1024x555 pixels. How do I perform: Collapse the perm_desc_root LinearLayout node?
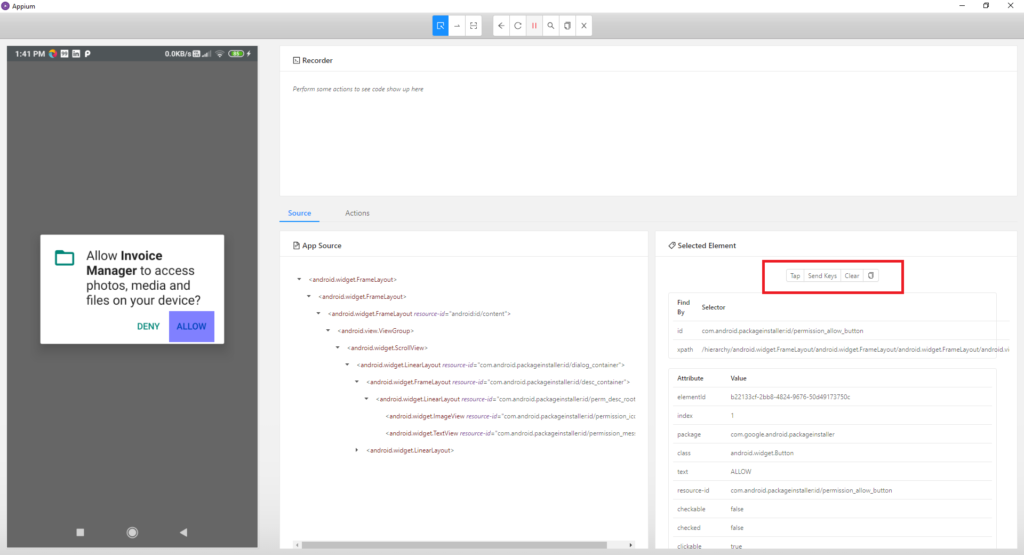click(x=366, y=398)
